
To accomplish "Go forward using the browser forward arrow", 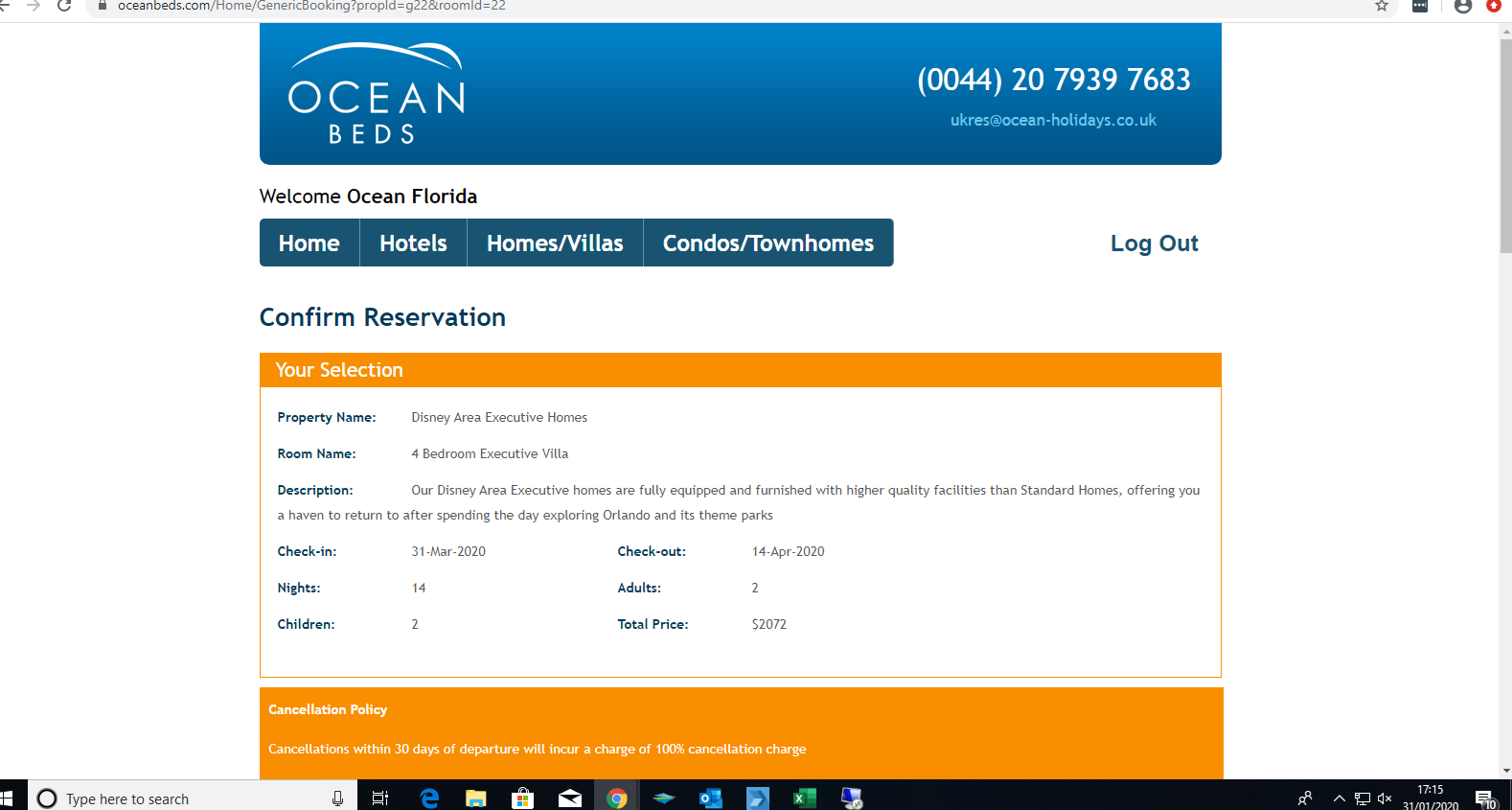I will coord(34,6).
